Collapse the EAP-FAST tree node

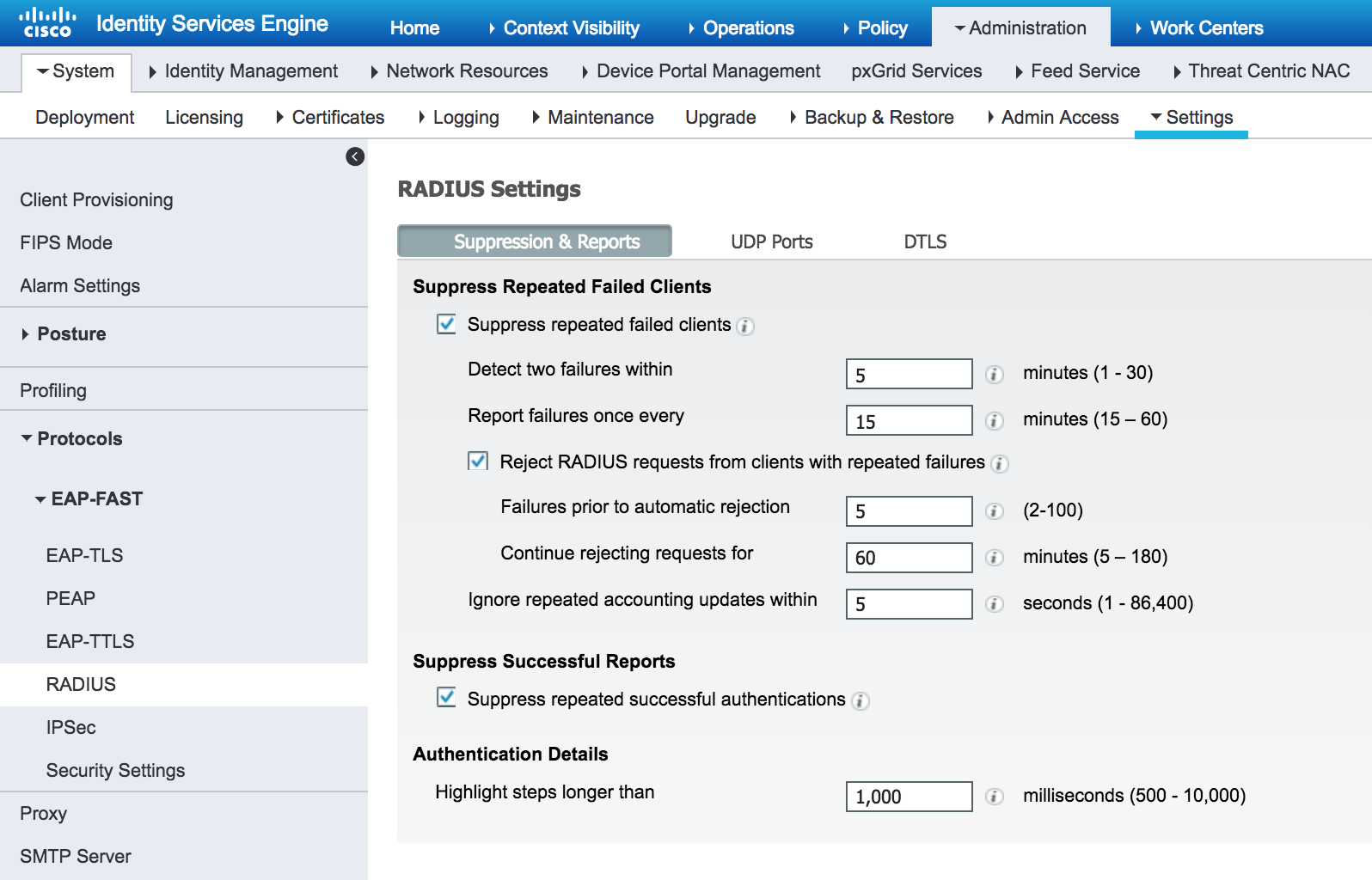click(89, 499)
